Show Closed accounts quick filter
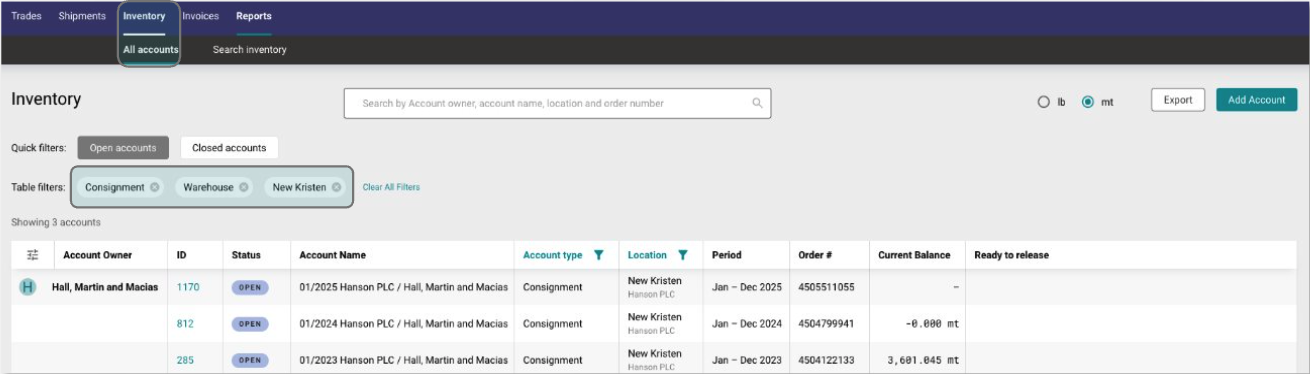 click(229, 148)
